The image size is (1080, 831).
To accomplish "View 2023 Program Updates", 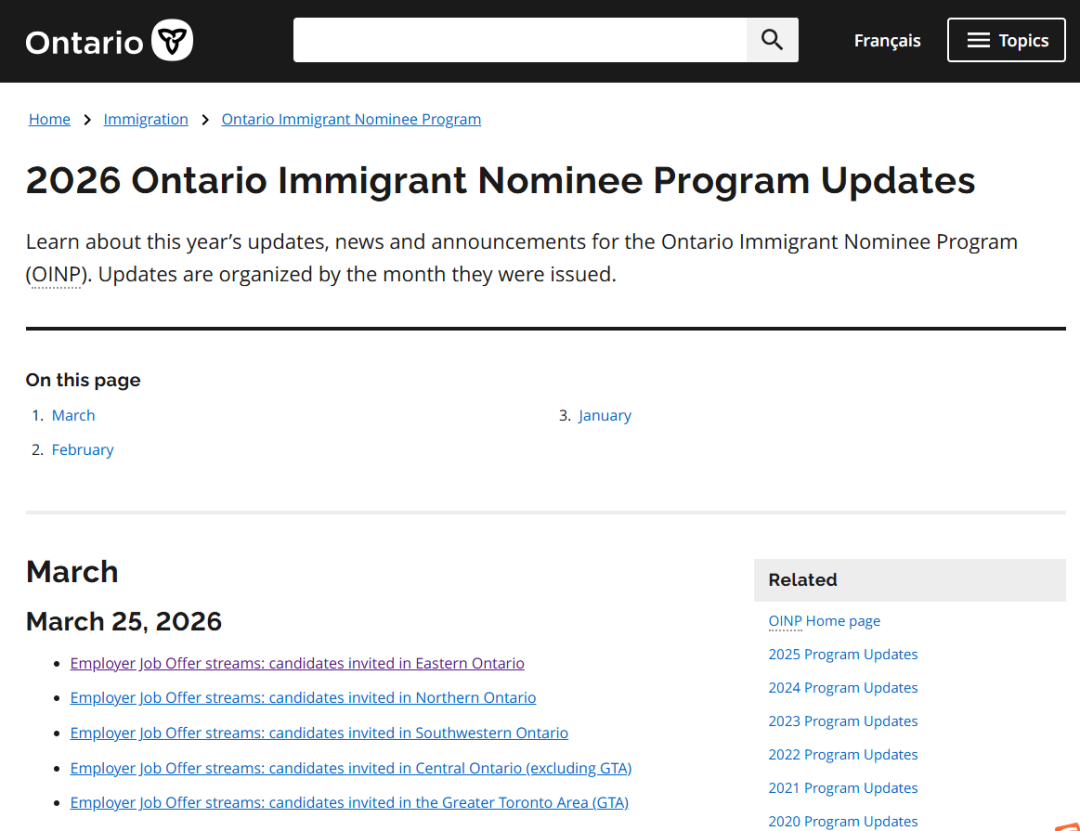I will pyautogui.click(x=843, y=721).
